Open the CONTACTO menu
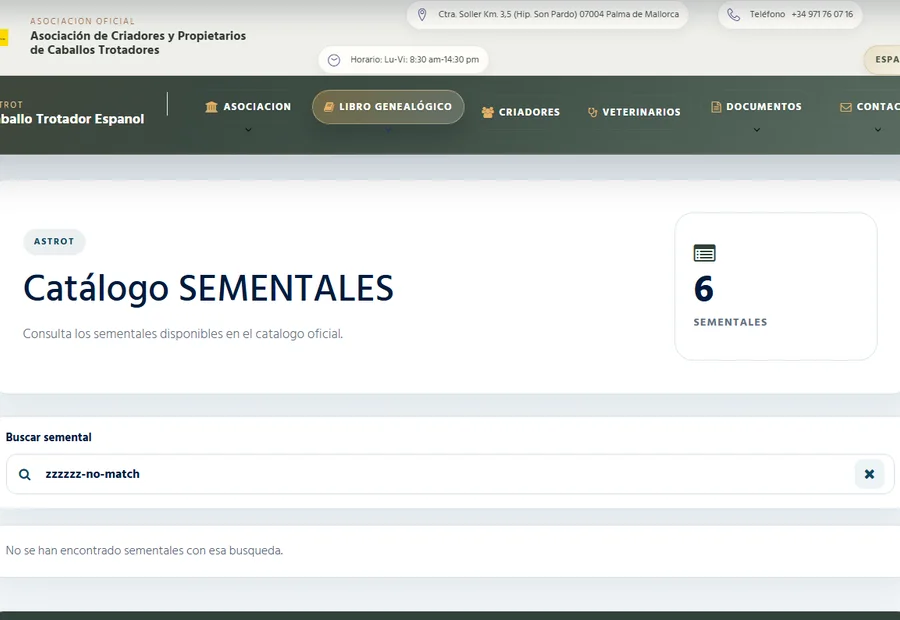The width and height of the screenshot is (900, 620). (x=870, y=107)
